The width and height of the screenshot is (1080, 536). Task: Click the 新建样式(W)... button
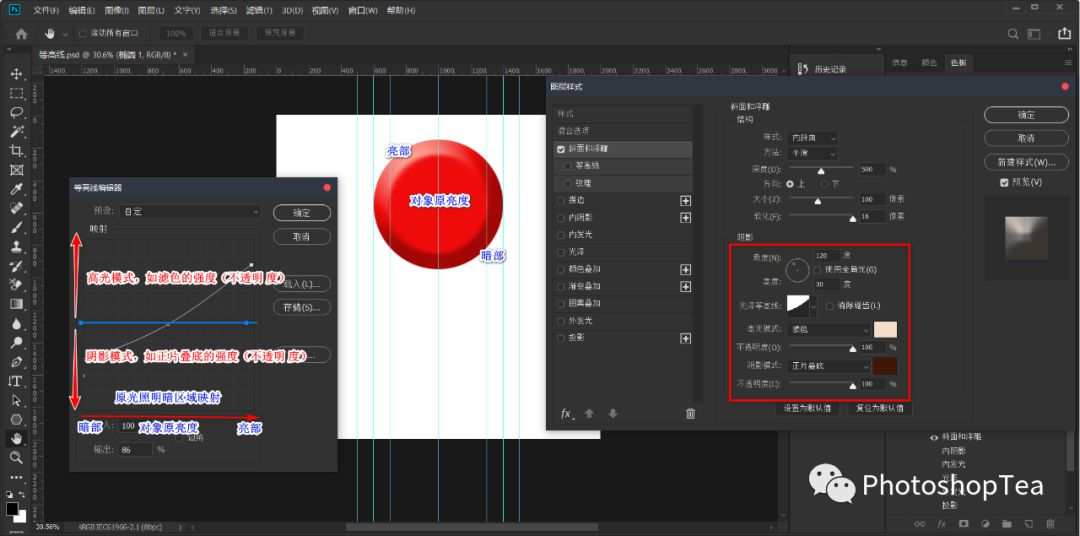coord(1026,163)
